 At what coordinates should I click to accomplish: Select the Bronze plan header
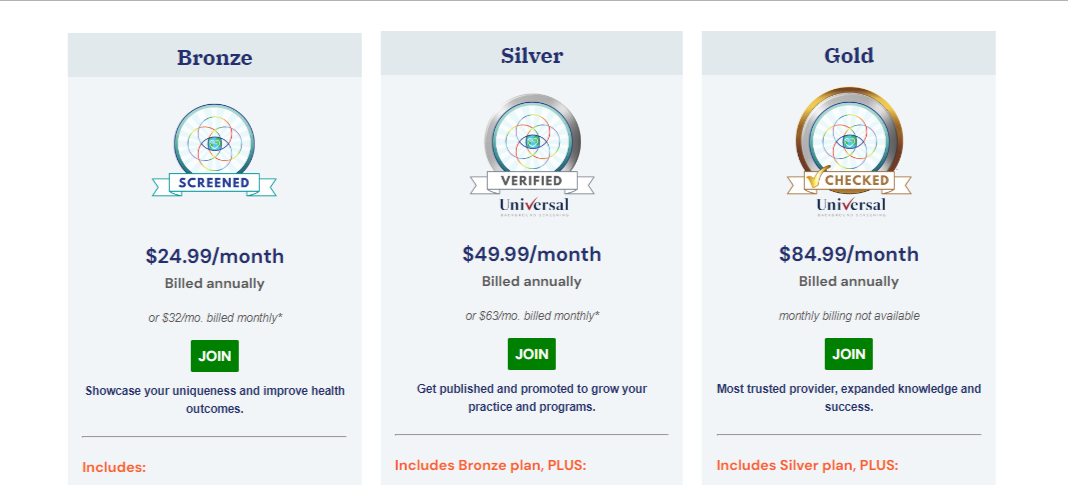pyautogui.click(x=215, y=55)
